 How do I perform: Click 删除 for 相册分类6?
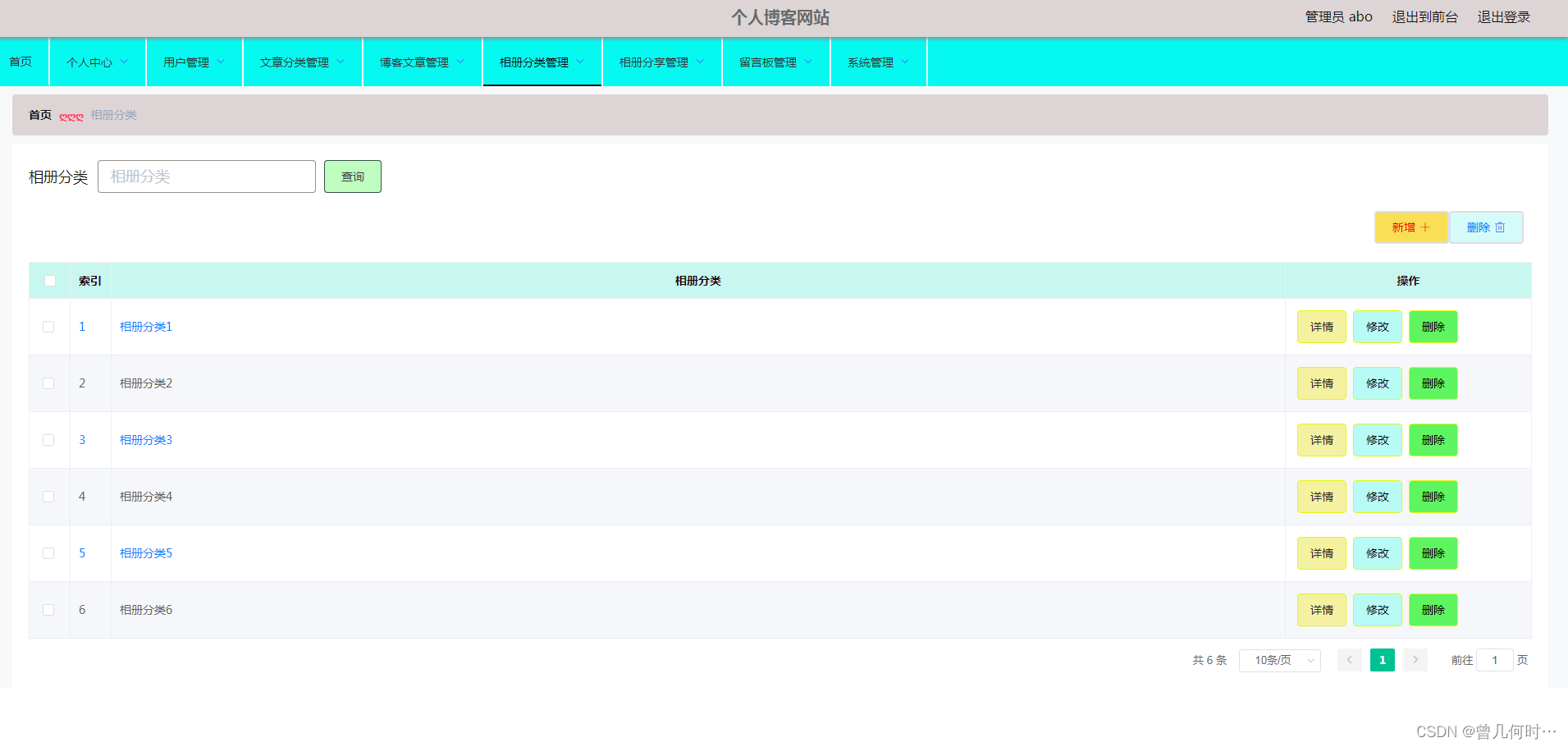coord(1433,610)
